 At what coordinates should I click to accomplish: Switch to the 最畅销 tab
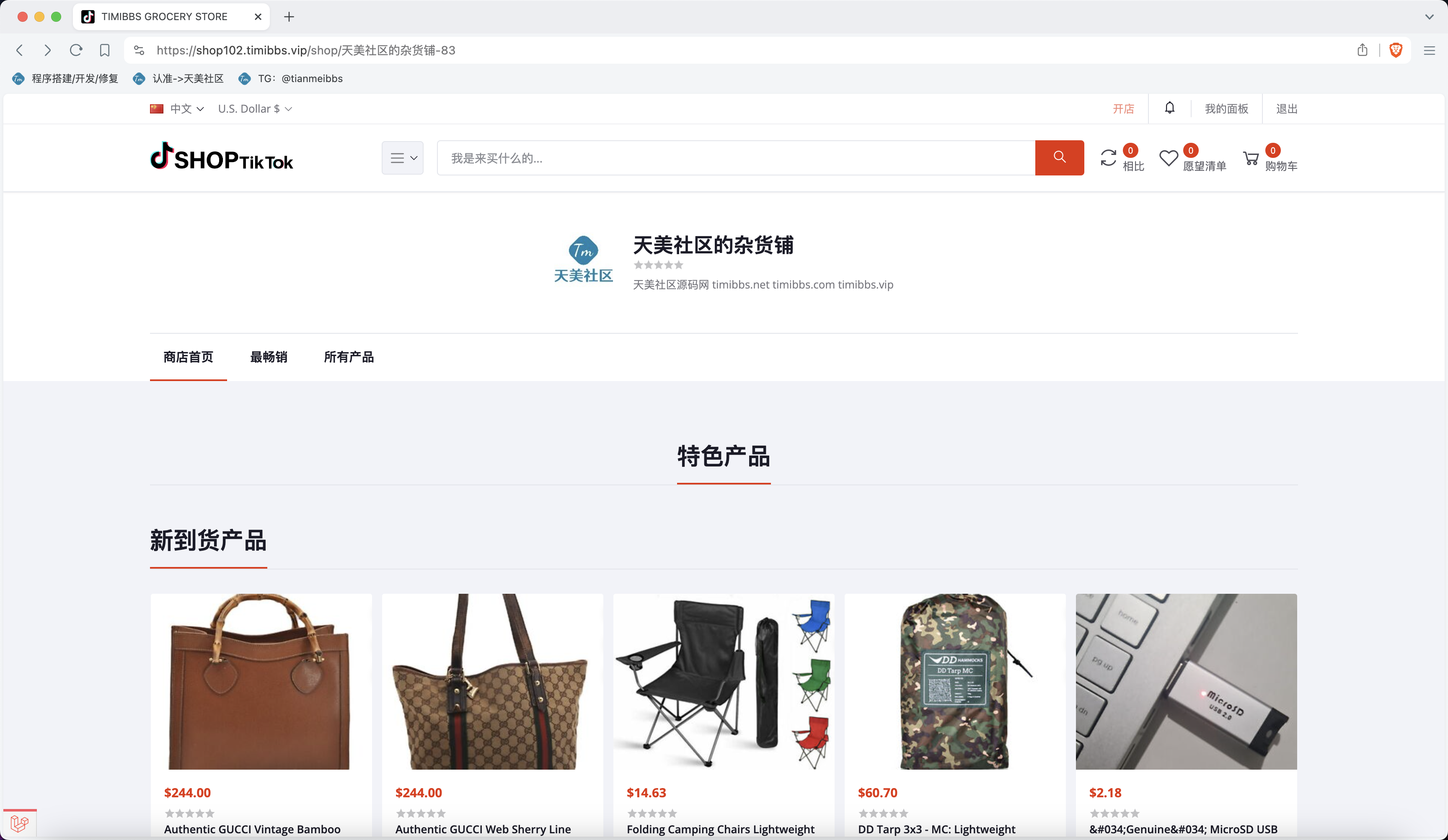268,356
